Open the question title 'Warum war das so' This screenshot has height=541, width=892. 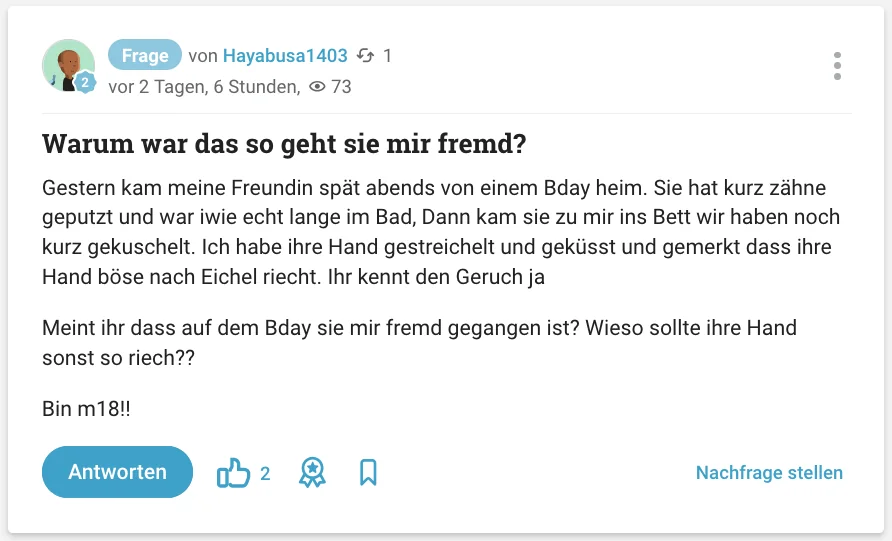[x=284, y=144]
